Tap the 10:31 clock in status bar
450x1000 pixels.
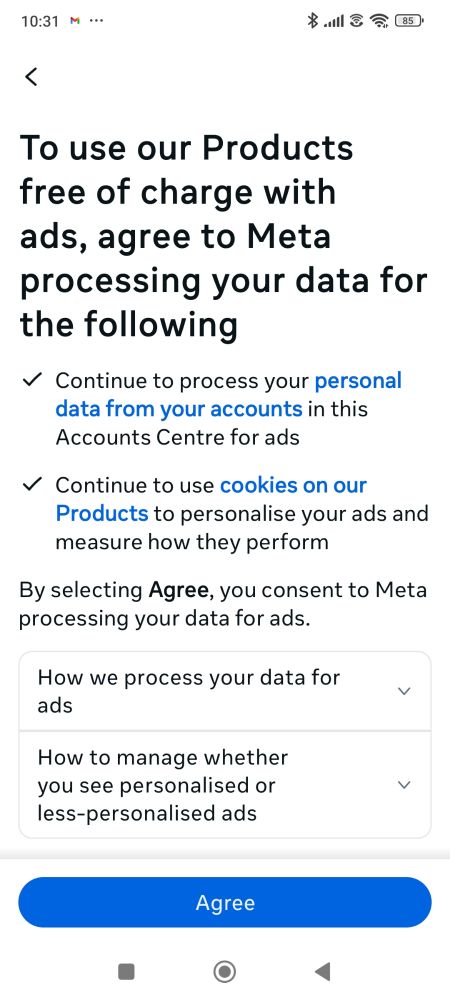(x=40, y=21)
